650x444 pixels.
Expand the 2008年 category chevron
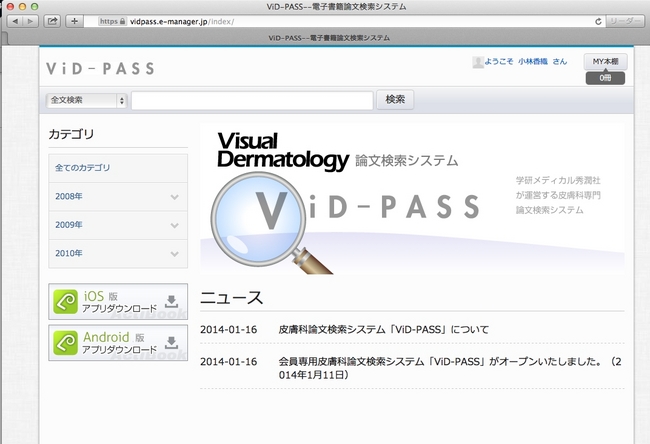coord(175,197)
